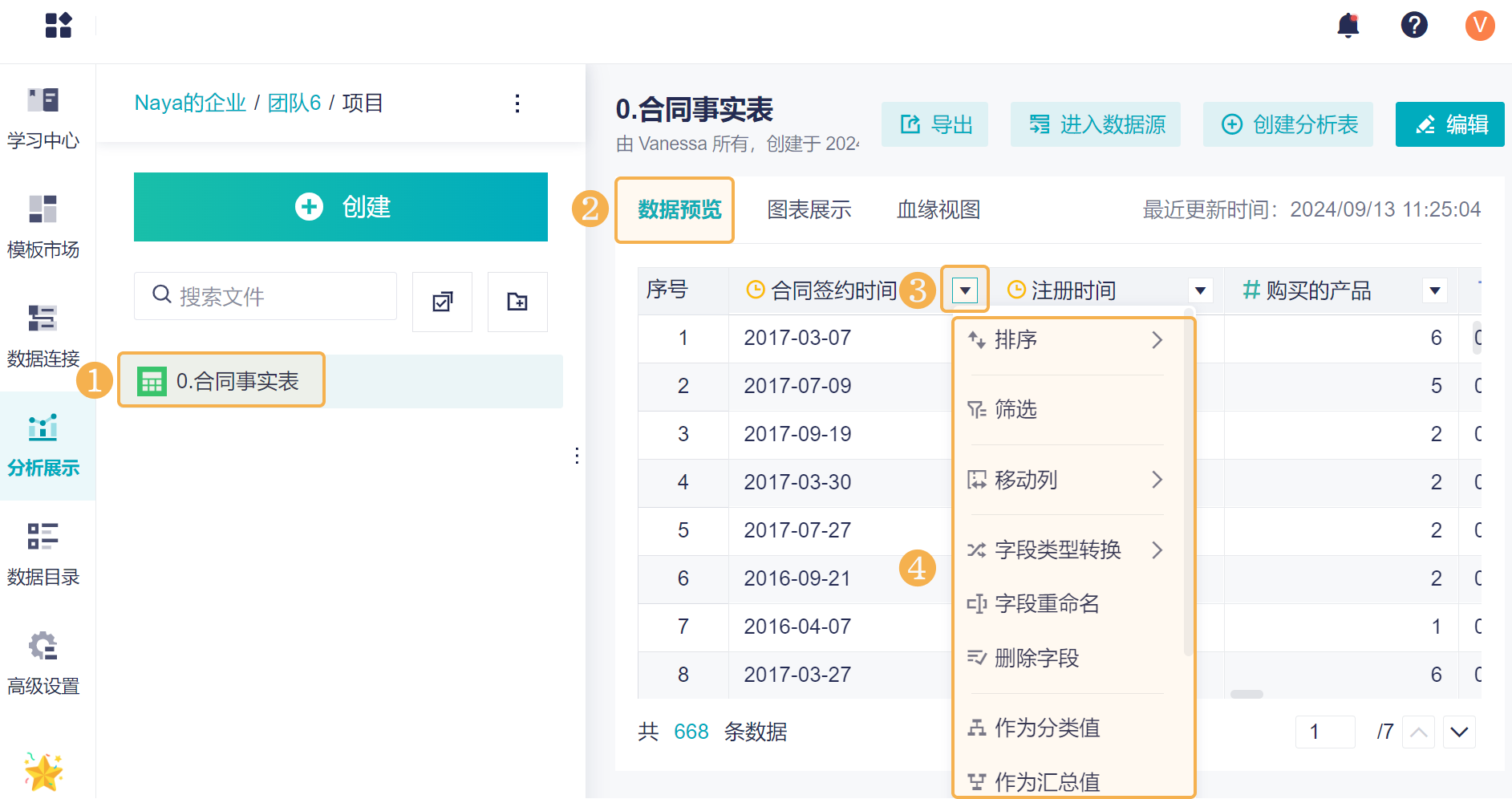
Task: Go to 学习中心 in sidebar
Action: pyautogui.click(x=43, y=119)
